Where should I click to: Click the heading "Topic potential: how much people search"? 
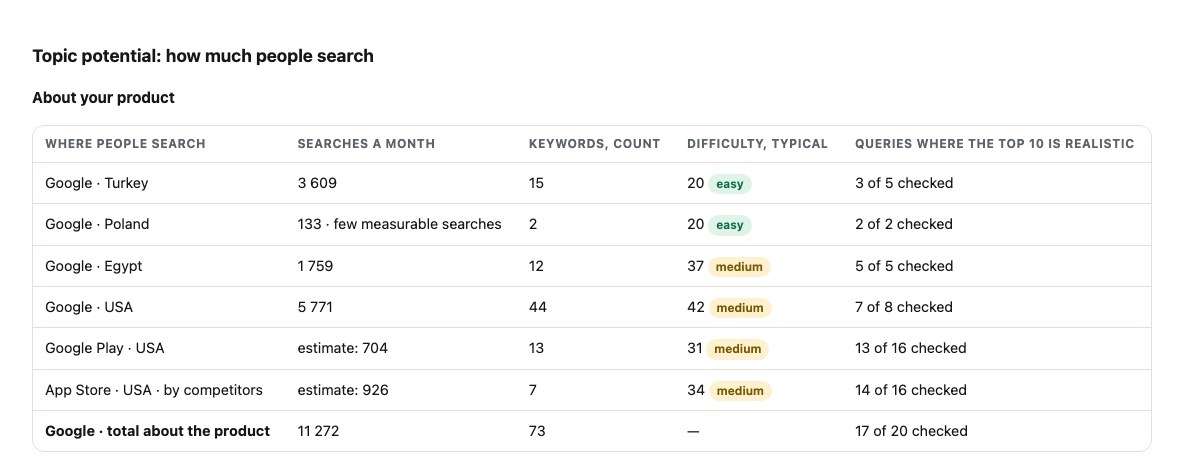point(202,56)
